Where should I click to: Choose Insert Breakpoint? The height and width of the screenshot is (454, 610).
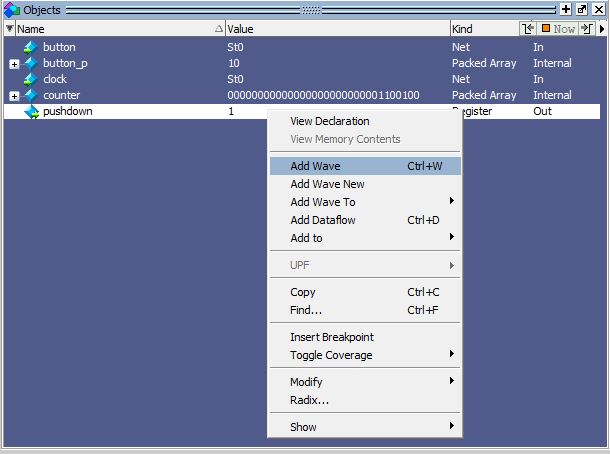[365, 337]
